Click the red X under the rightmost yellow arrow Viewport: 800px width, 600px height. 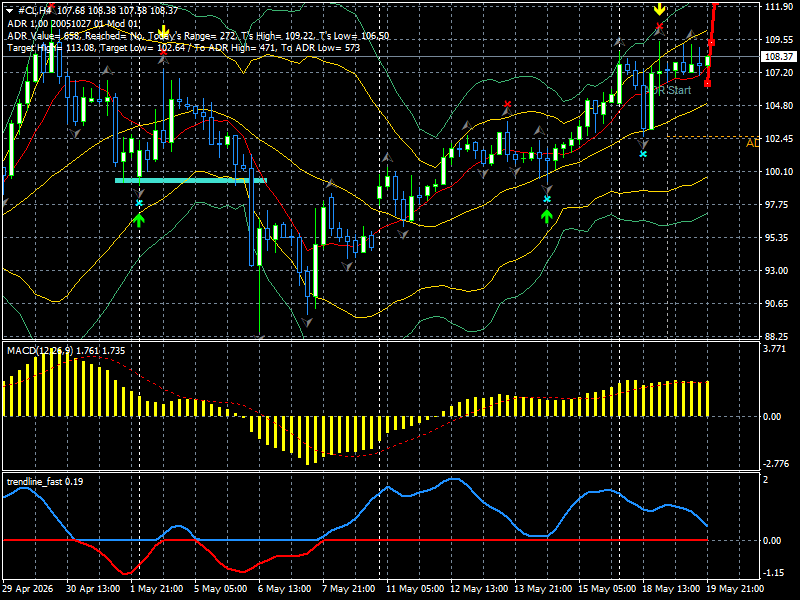click(660, 26)
